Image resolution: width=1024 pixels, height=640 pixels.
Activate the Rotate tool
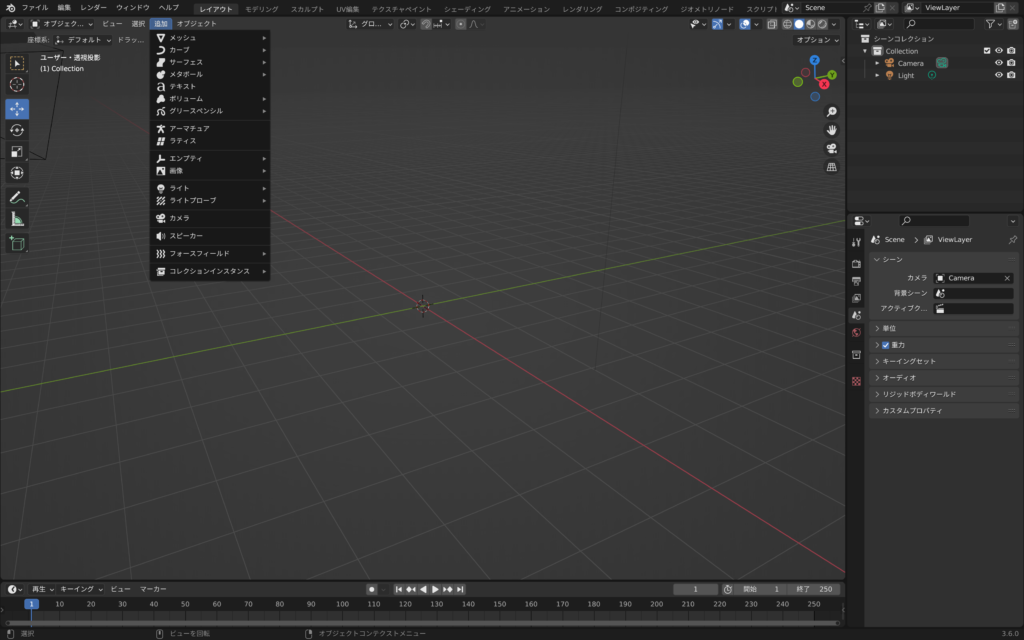point(17,131)
